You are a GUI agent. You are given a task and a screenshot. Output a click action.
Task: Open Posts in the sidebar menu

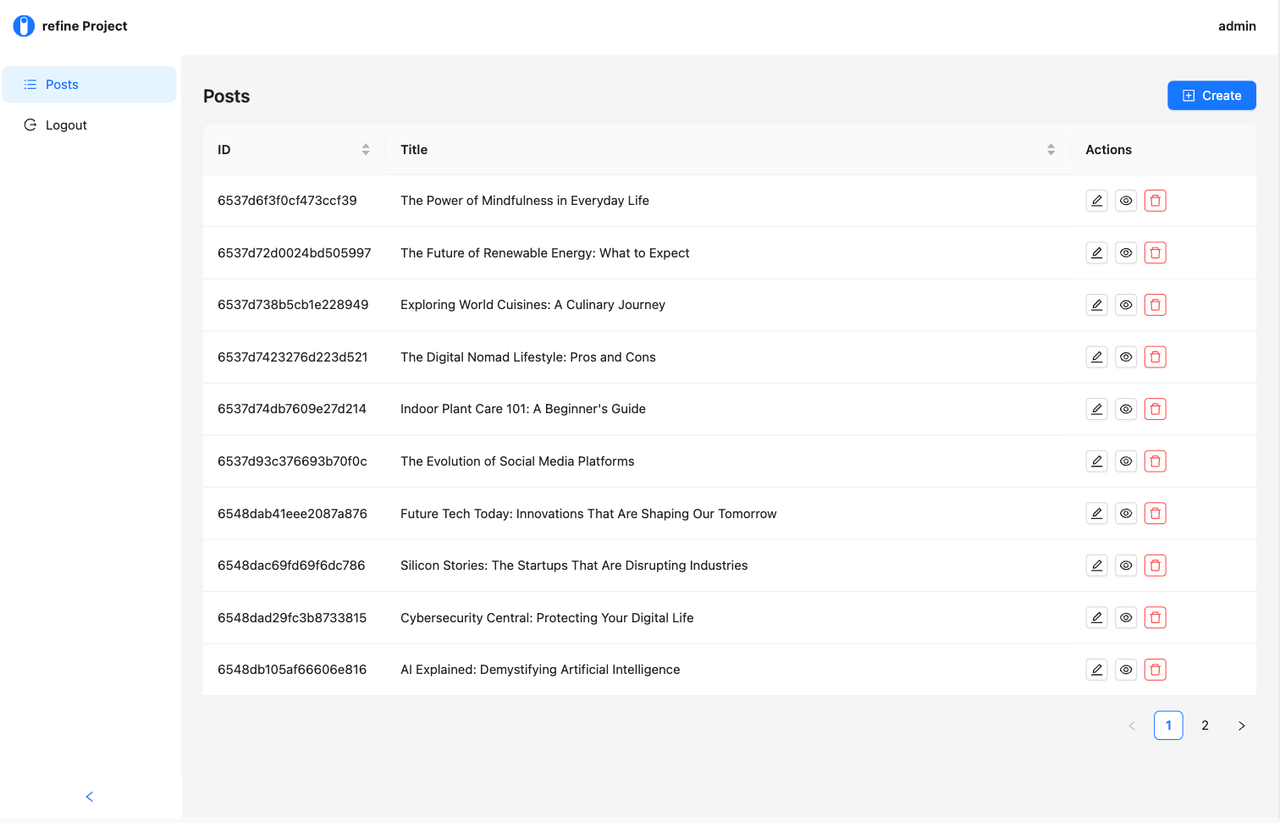tap(62, 85)
